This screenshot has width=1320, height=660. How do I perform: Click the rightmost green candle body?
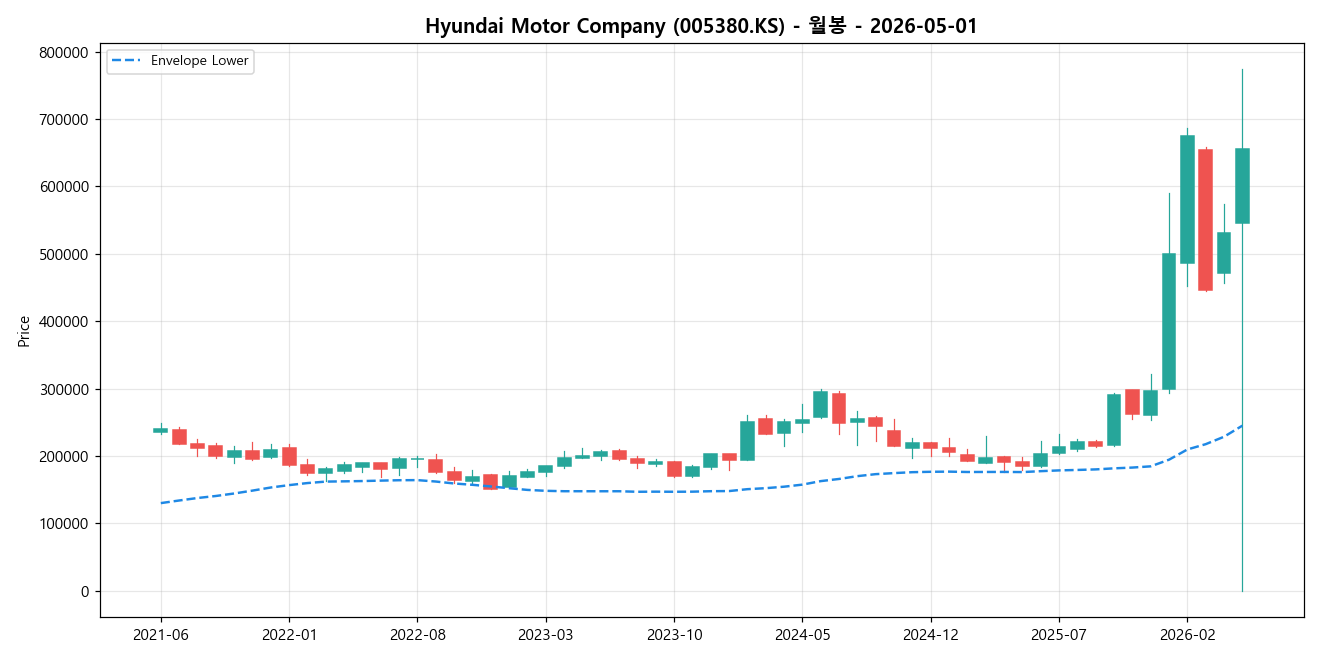(1242, 186)
